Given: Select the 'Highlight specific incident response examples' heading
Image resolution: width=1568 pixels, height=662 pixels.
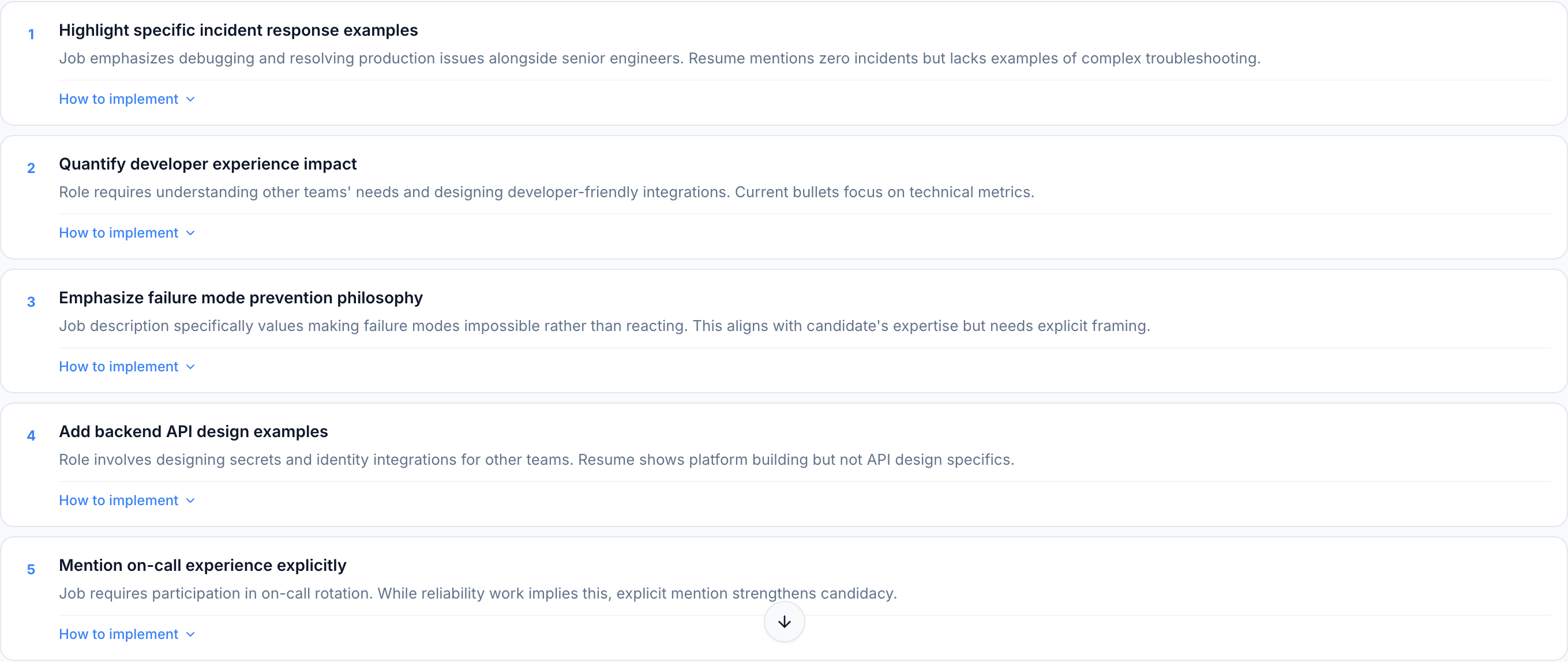Looking at the screenshot, I should coord(238,31).
